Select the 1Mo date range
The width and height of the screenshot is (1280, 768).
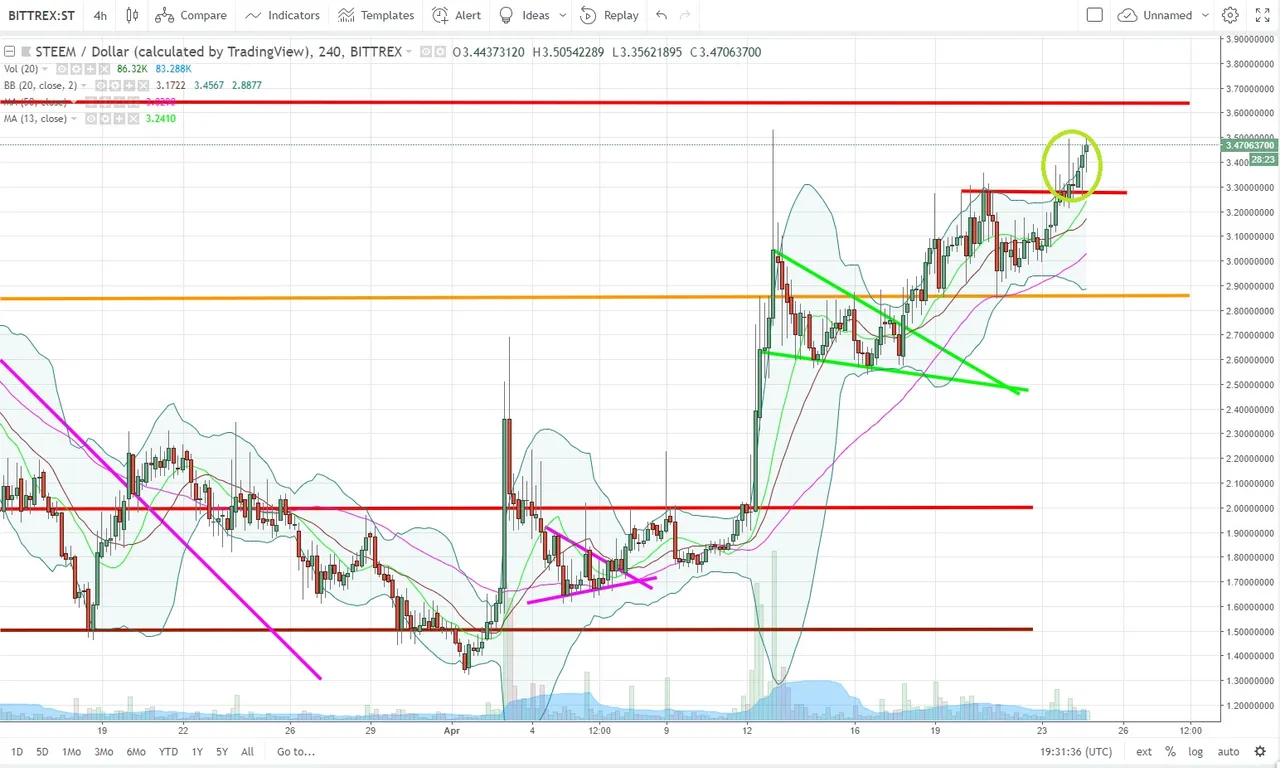click(x=71, y=751)
